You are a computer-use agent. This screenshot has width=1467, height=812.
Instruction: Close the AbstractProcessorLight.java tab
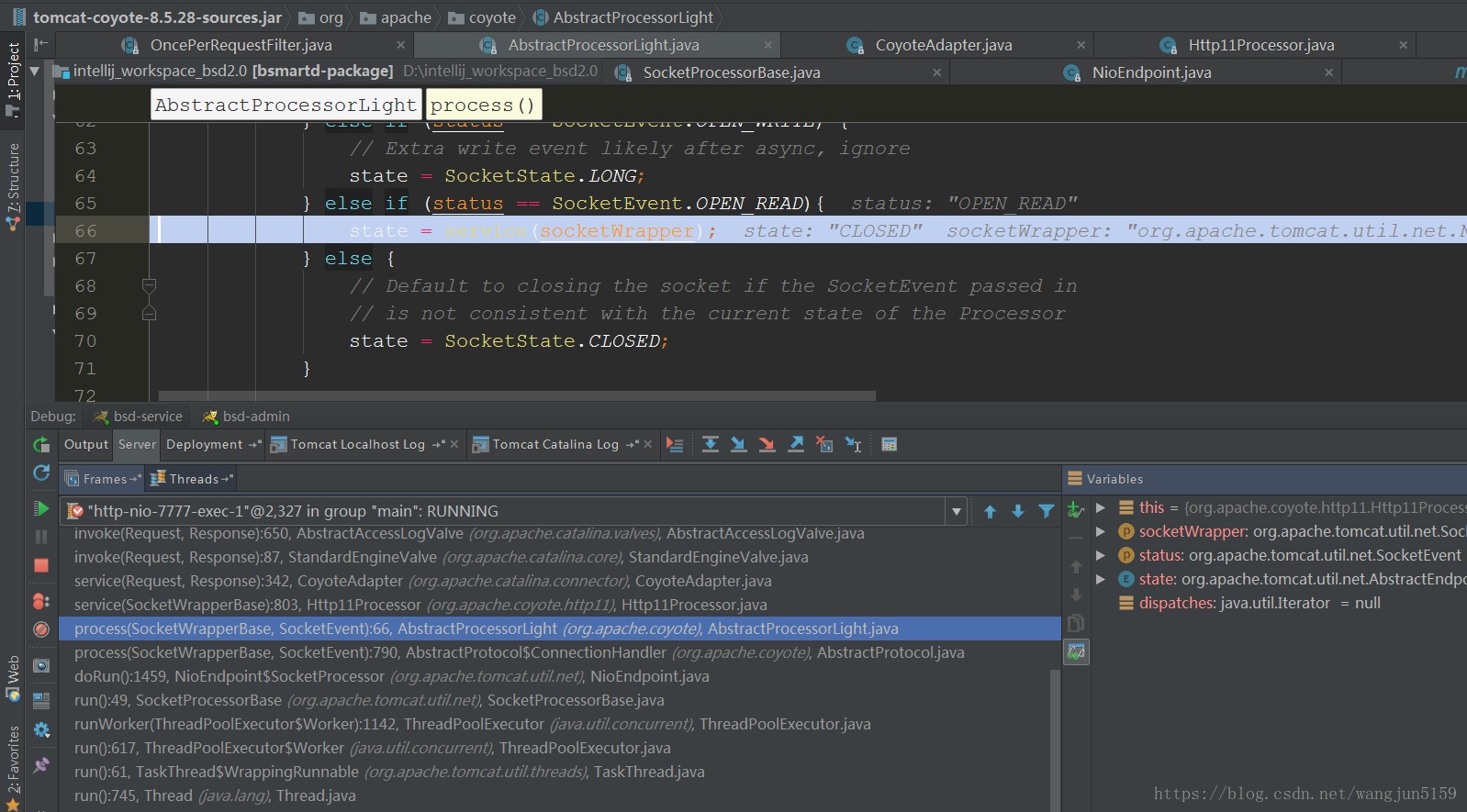[768, 45]
